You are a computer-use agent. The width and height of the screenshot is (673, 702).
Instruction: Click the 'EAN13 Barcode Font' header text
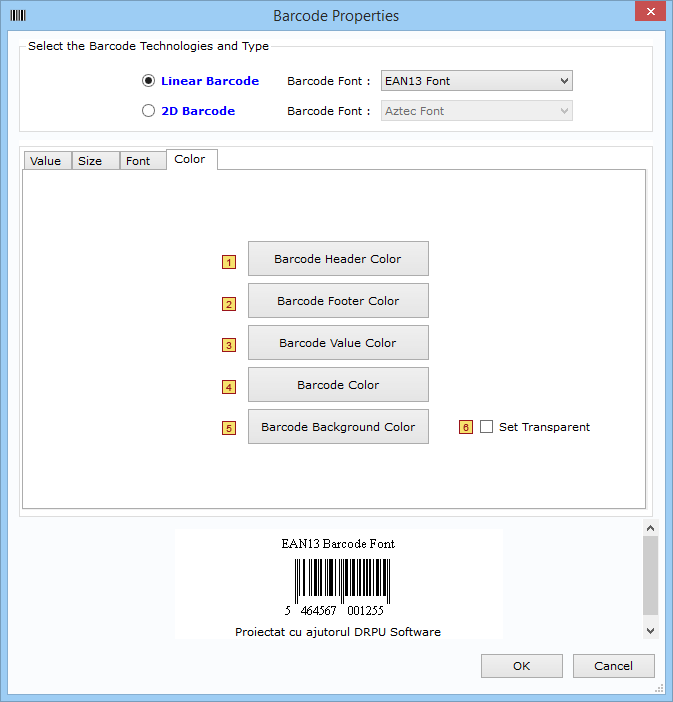point(338,544)
